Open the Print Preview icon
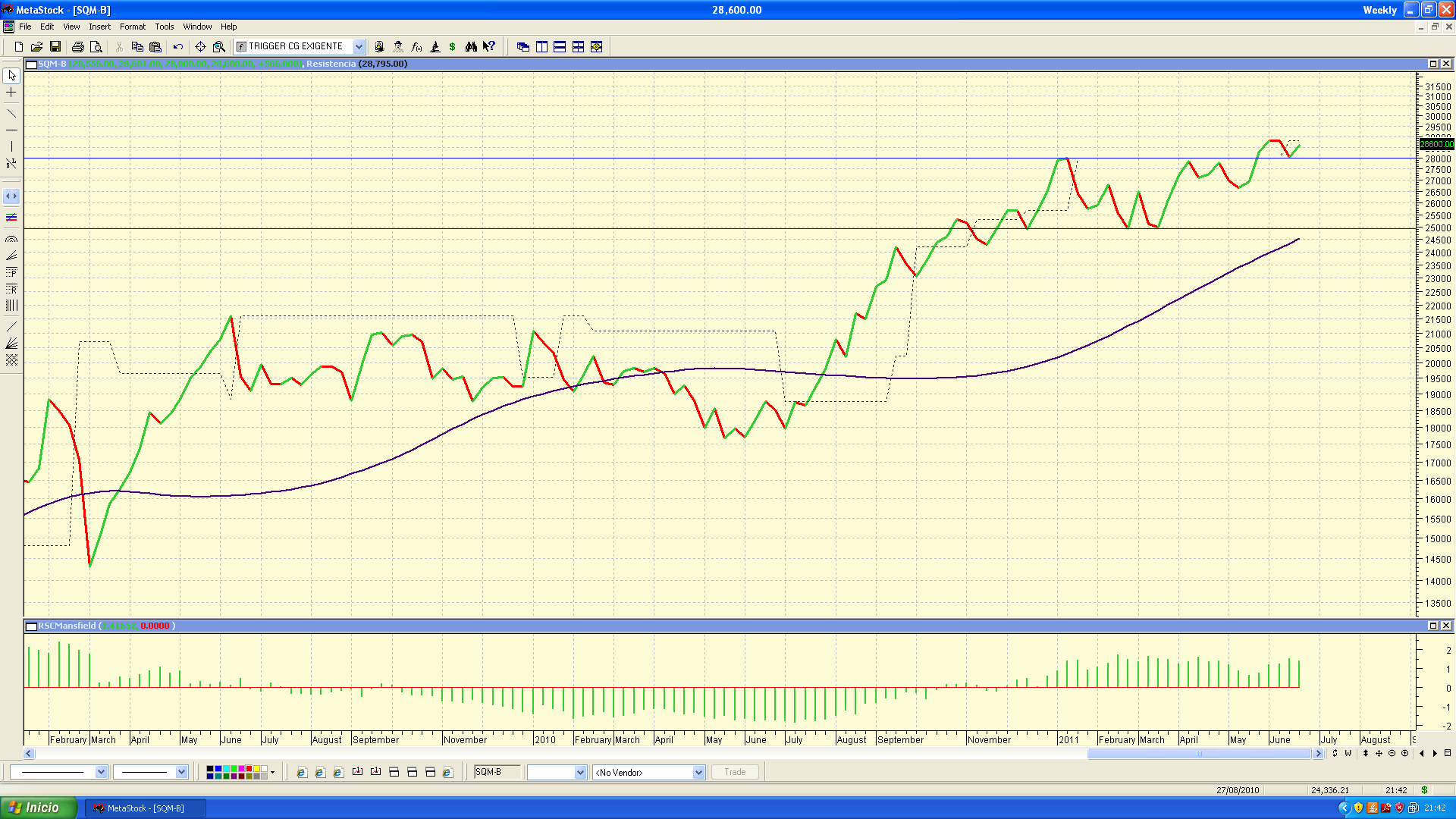Image resolution: width=1456 pixels, height=819 pixels. [x=96, y=47]
